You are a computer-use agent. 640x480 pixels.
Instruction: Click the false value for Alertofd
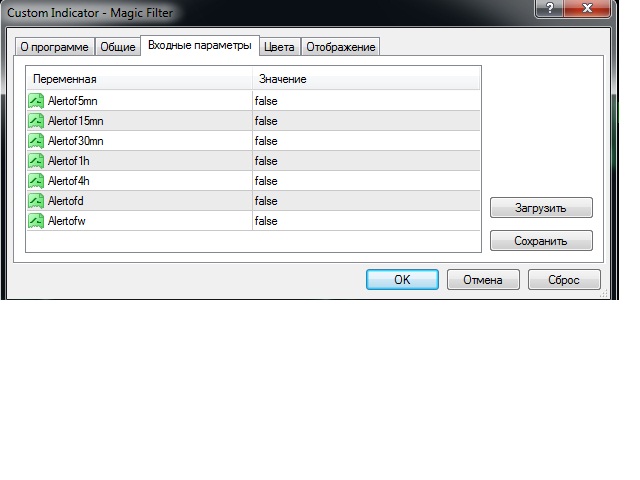(266, 201)
